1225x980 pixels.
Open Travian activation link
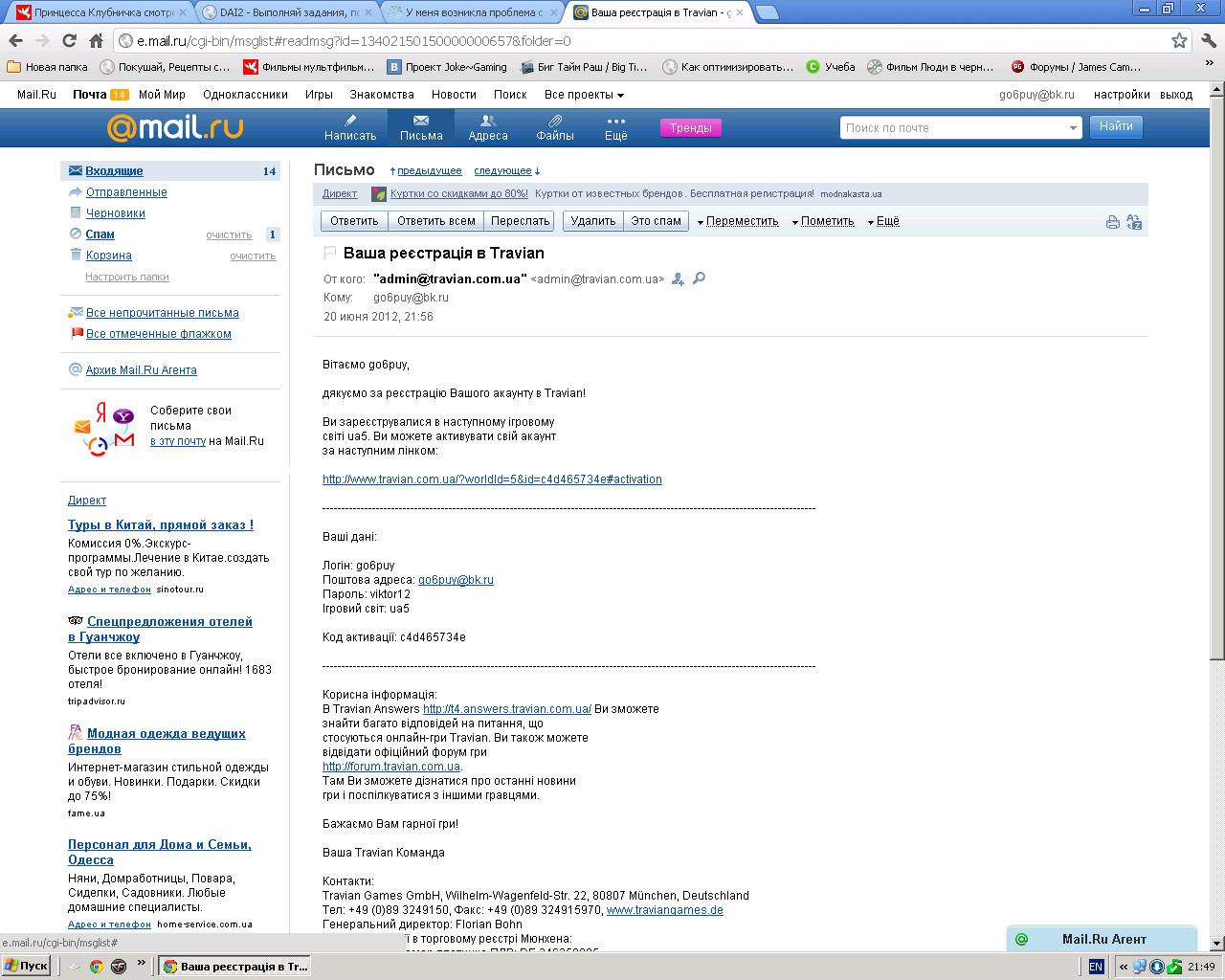pos(492,479)
